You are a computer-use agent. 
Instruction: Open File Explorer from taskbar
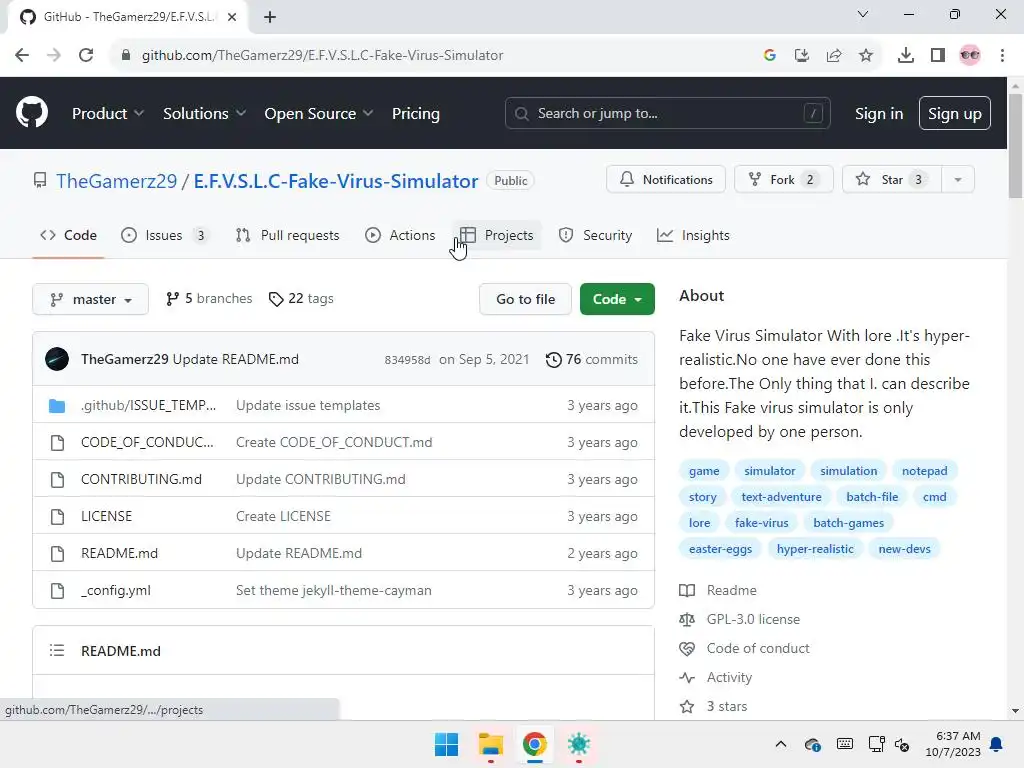click(x=490, y=744)
